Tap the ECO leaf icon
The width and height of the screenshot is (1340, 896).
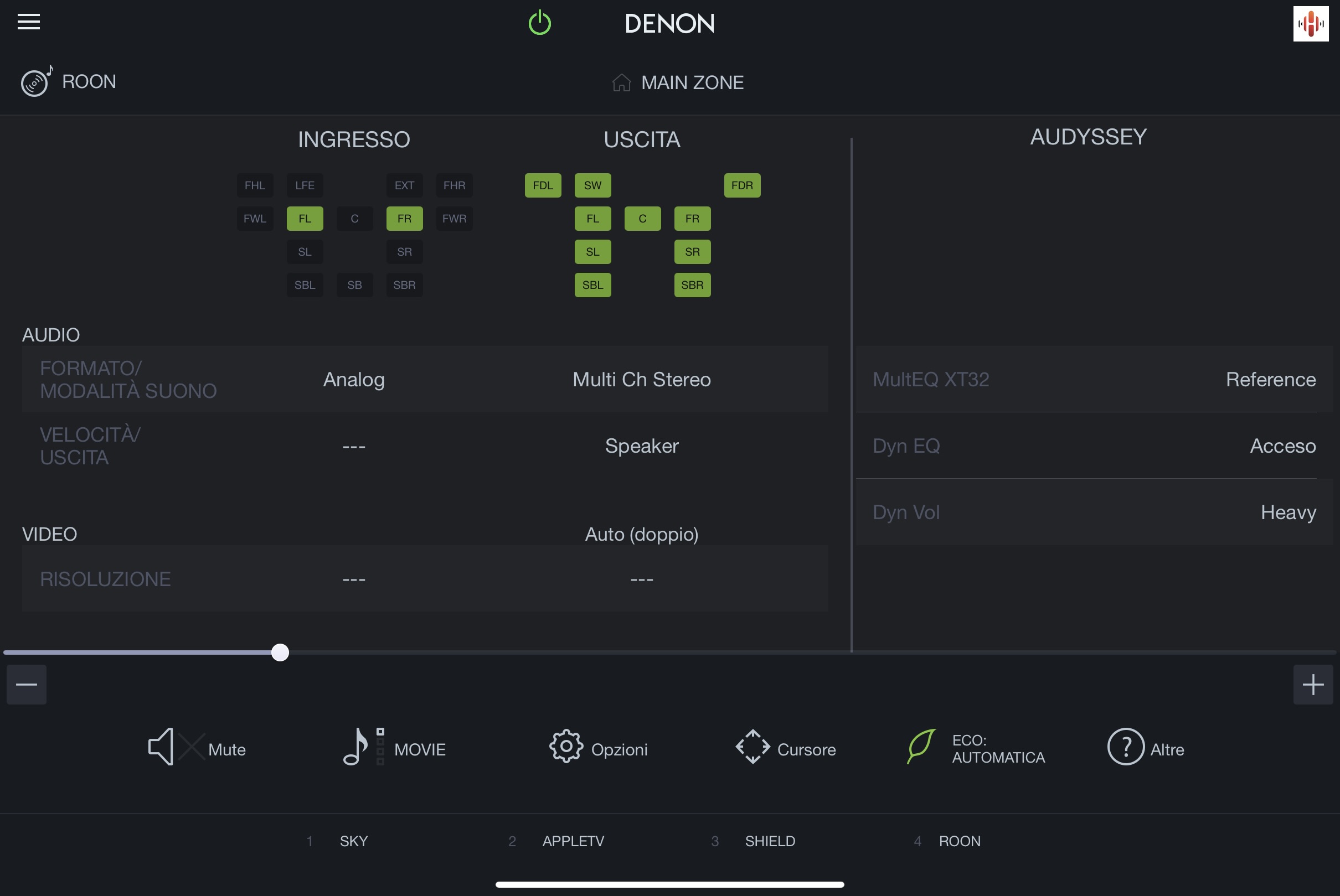(x=921, y=746)
